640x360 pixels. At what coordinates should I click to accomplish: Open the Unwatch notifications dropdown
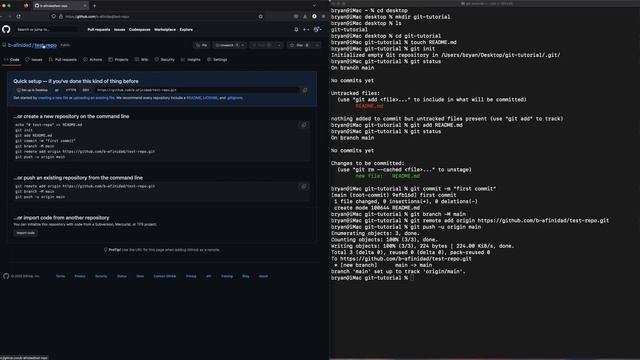click(230, 45)
